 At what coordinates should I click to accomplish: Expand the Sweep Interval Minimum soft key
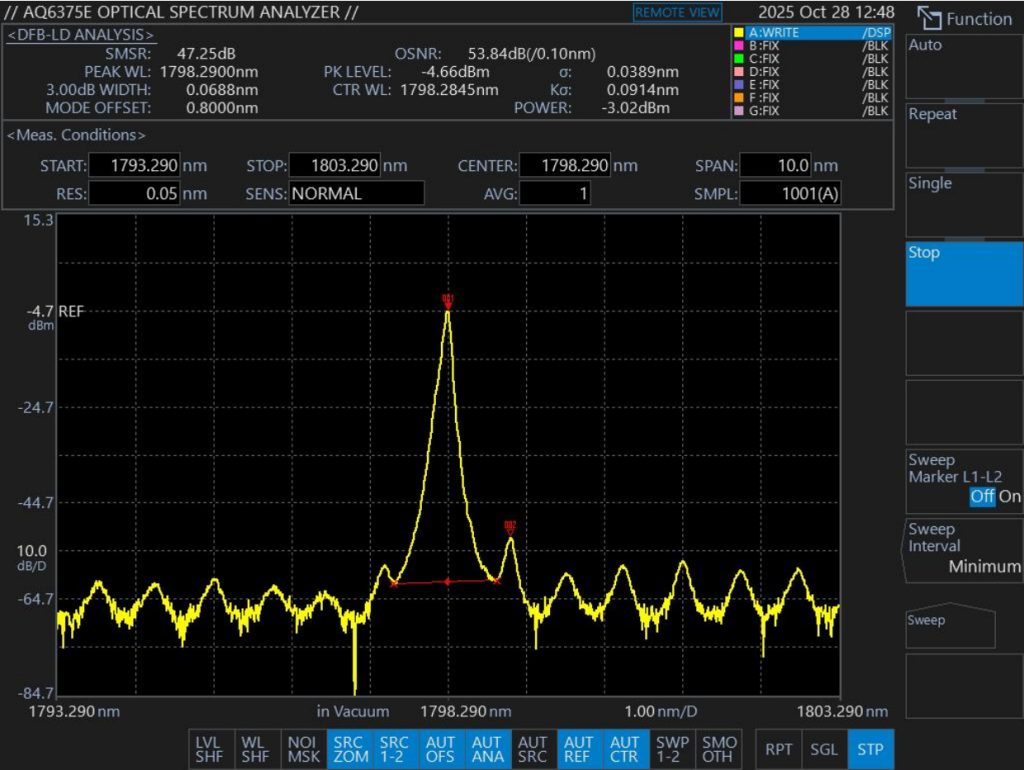point(963,548)
